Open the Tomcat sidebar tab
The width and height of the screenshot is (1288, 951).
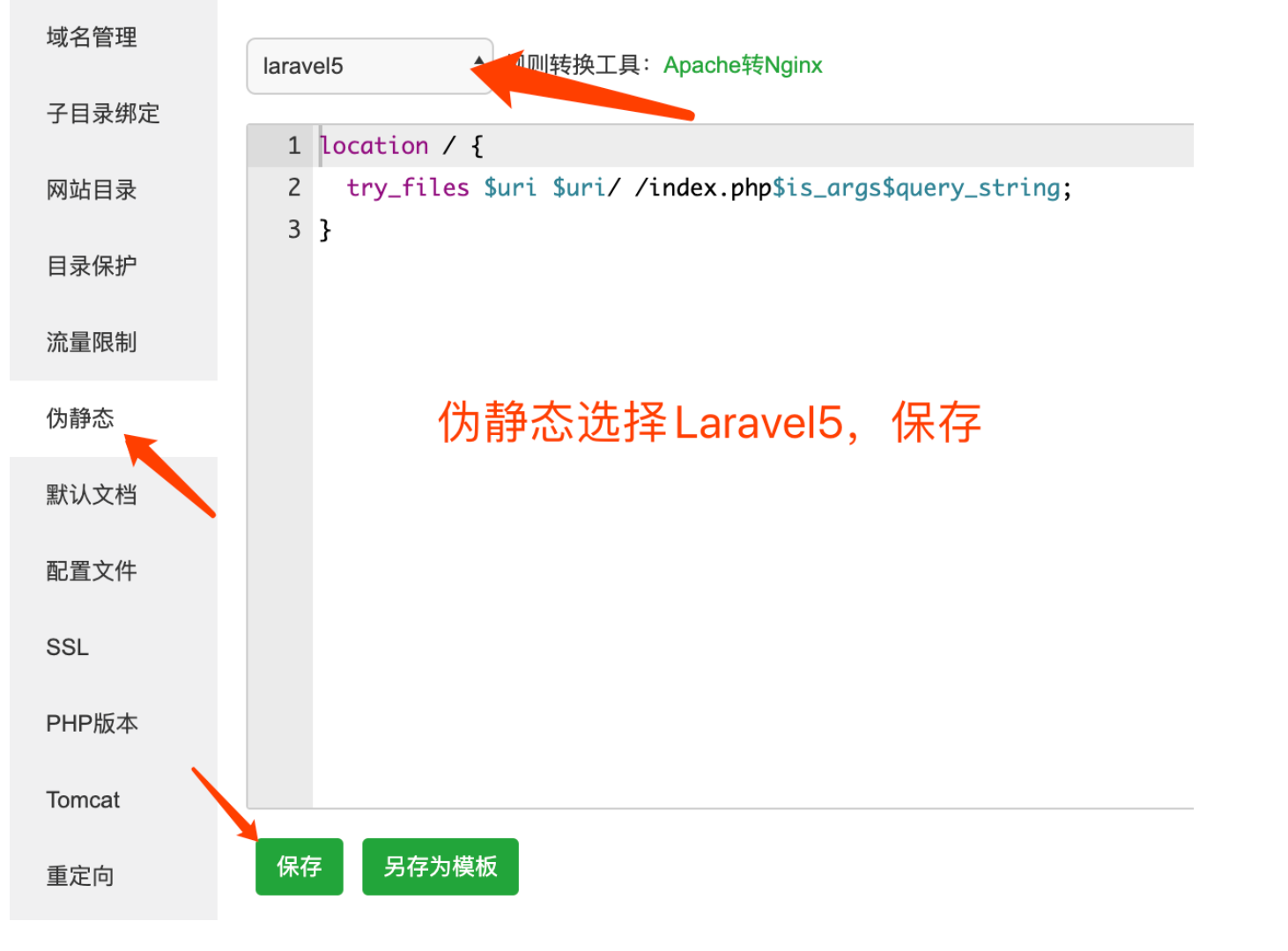tap(83, 800)
